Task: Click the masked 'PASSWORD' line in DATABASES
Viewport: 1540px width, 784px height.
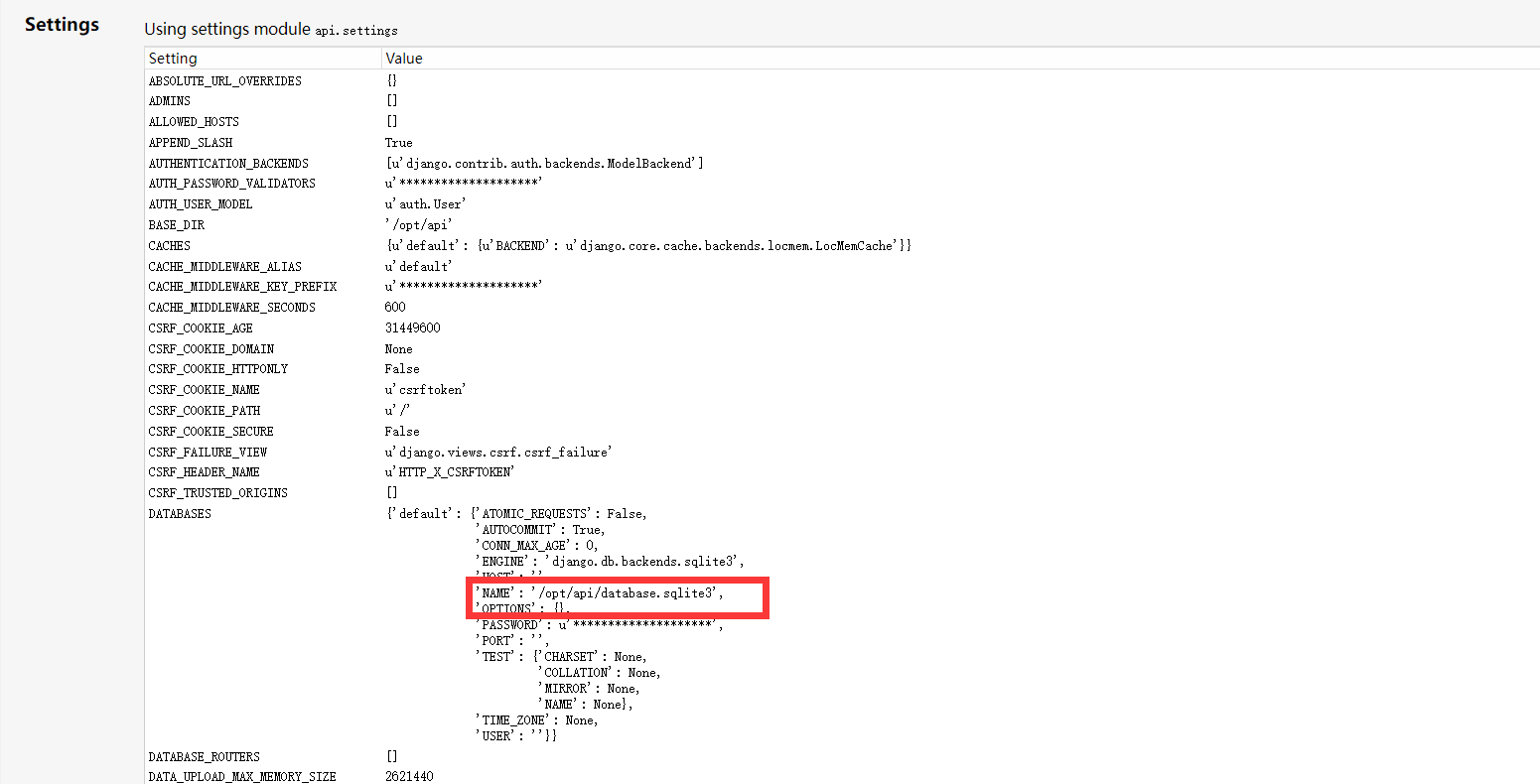Action: tap(600, 625)
